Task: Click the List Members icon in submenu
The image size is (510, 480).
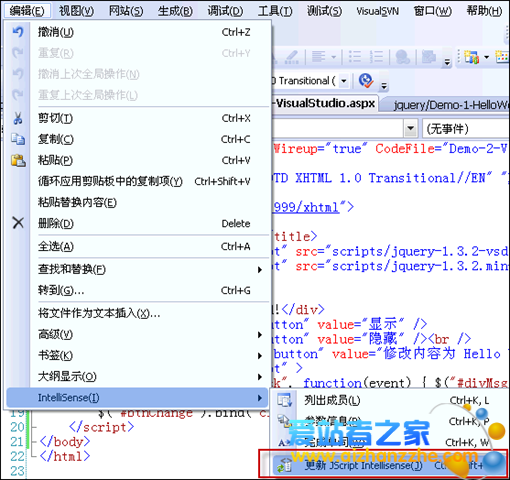Action: click(x=284, y=400)
